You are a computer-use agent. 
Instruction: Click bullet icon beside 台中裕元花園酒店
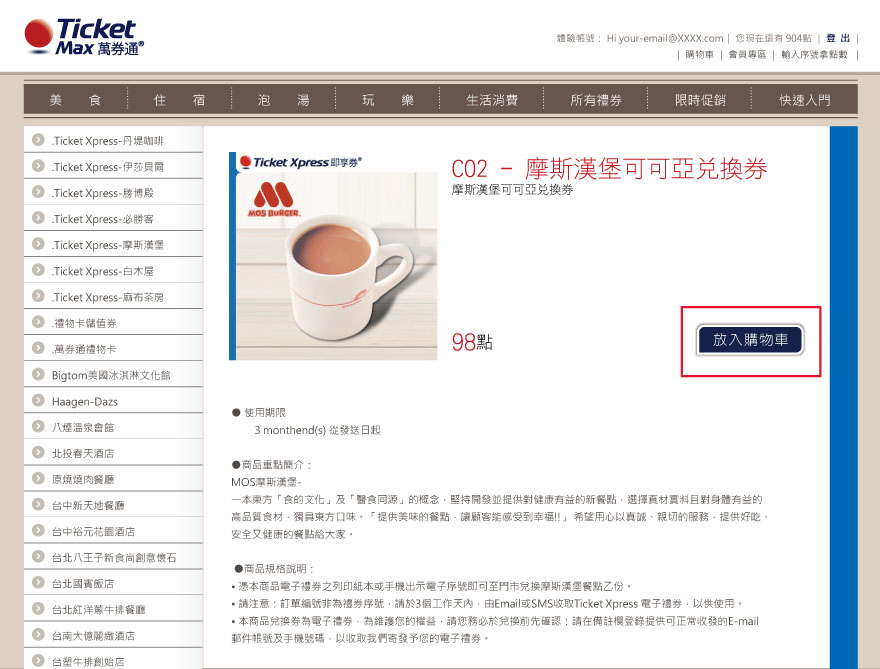click(38, 530)
